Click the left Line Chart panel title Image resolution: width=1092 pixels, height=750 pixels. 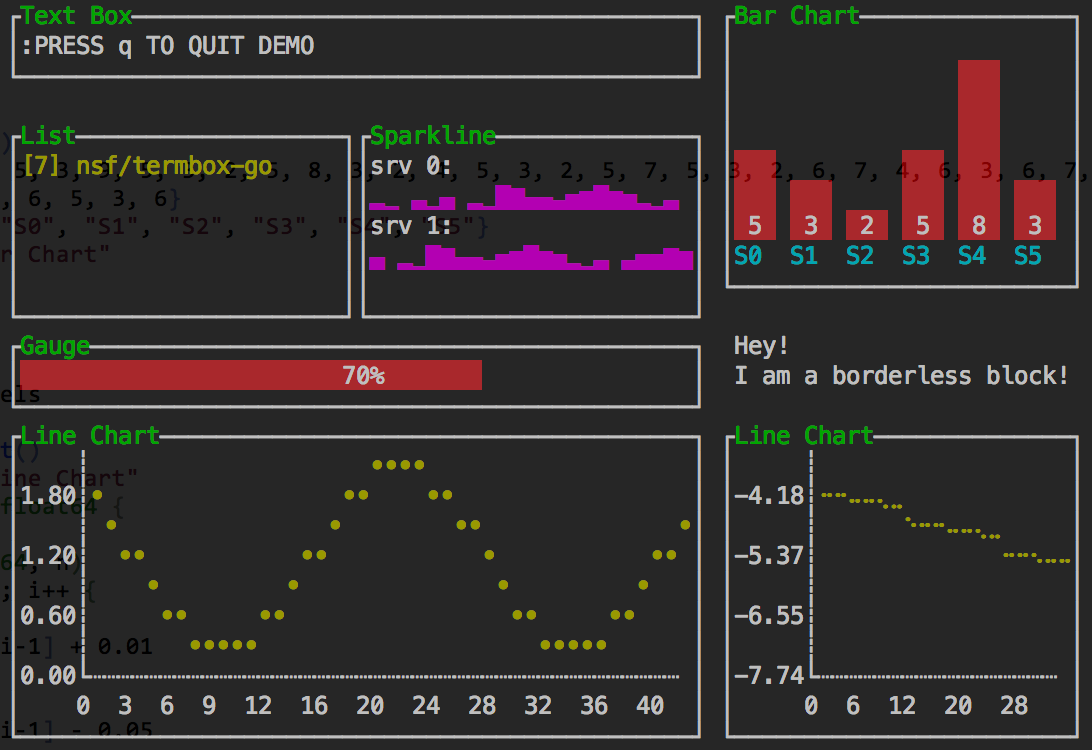tap(90, 435)
